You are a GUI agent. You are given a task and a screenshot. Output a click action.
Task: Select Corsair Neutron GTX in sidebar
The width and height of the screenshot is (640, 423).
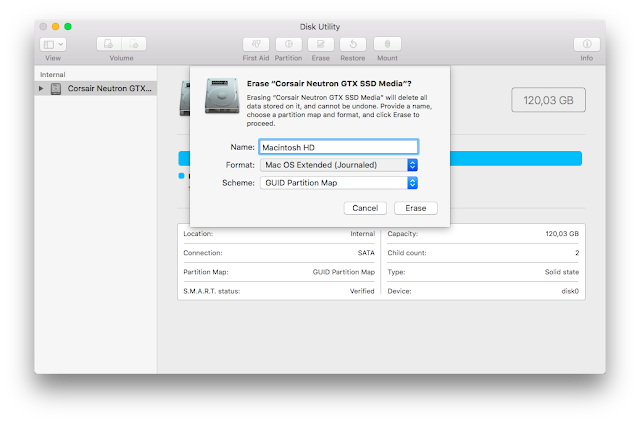click(x=96, y=89)
